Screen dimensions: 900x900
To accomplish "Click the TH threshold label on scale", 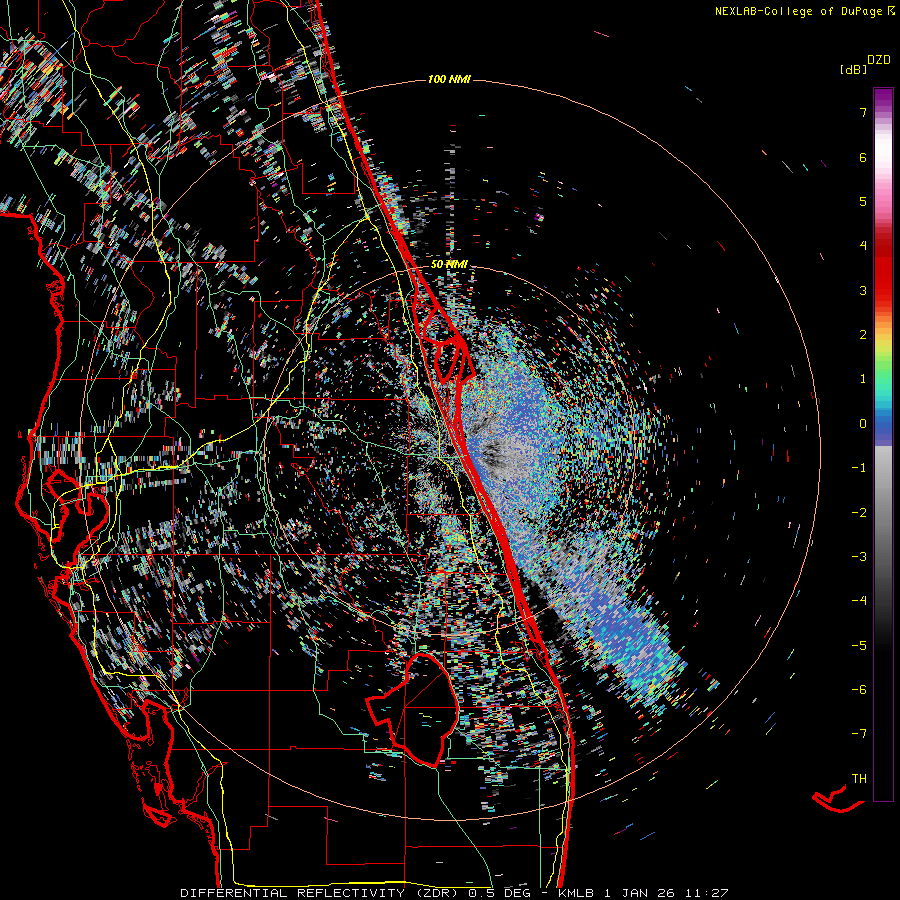I will pos(859,779).
